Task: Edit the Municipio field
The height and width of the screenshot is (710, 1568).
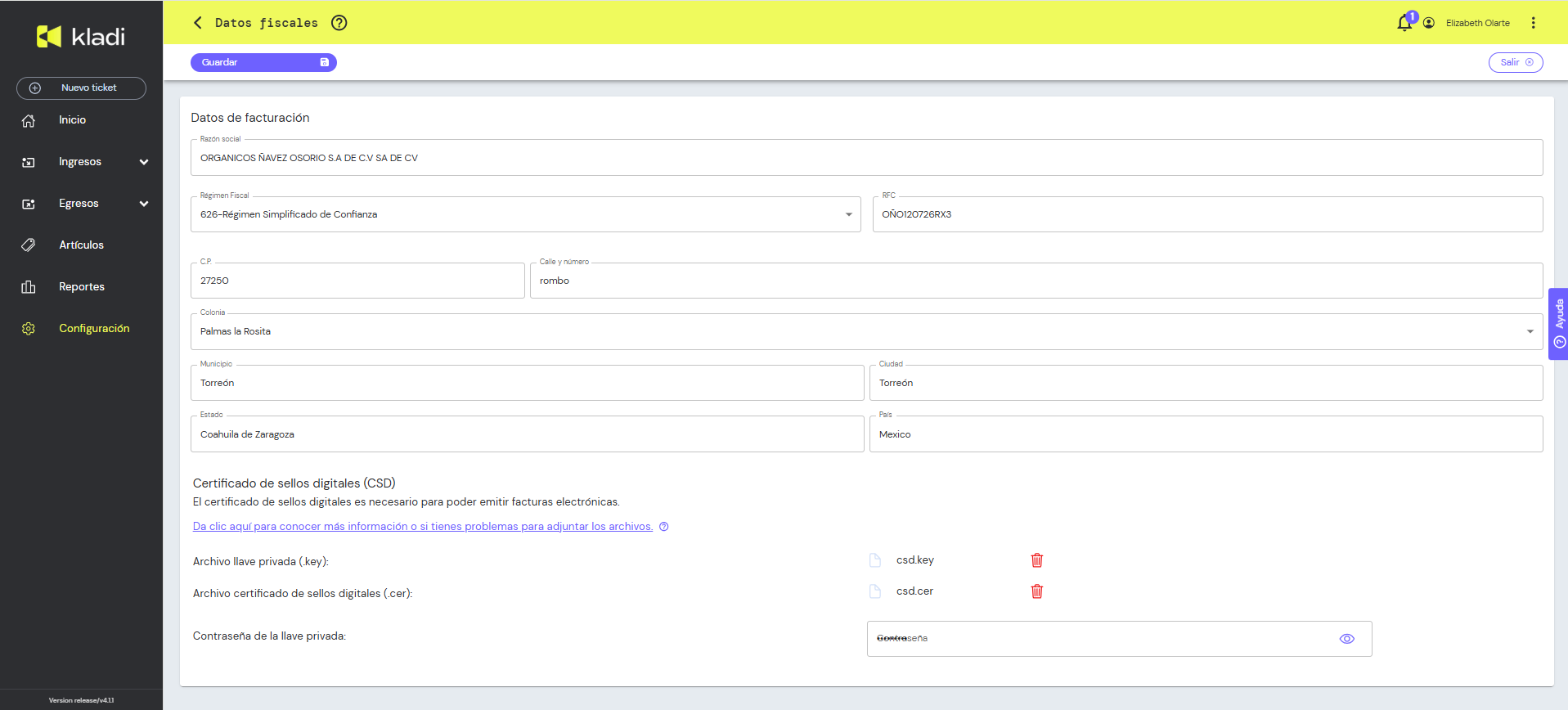Action: [527, 383]
